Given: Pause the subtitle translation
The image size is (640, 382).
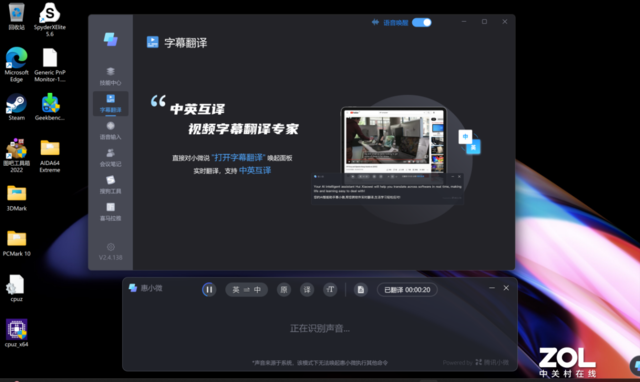Looking at the screenshot, I should click(209, 290).
